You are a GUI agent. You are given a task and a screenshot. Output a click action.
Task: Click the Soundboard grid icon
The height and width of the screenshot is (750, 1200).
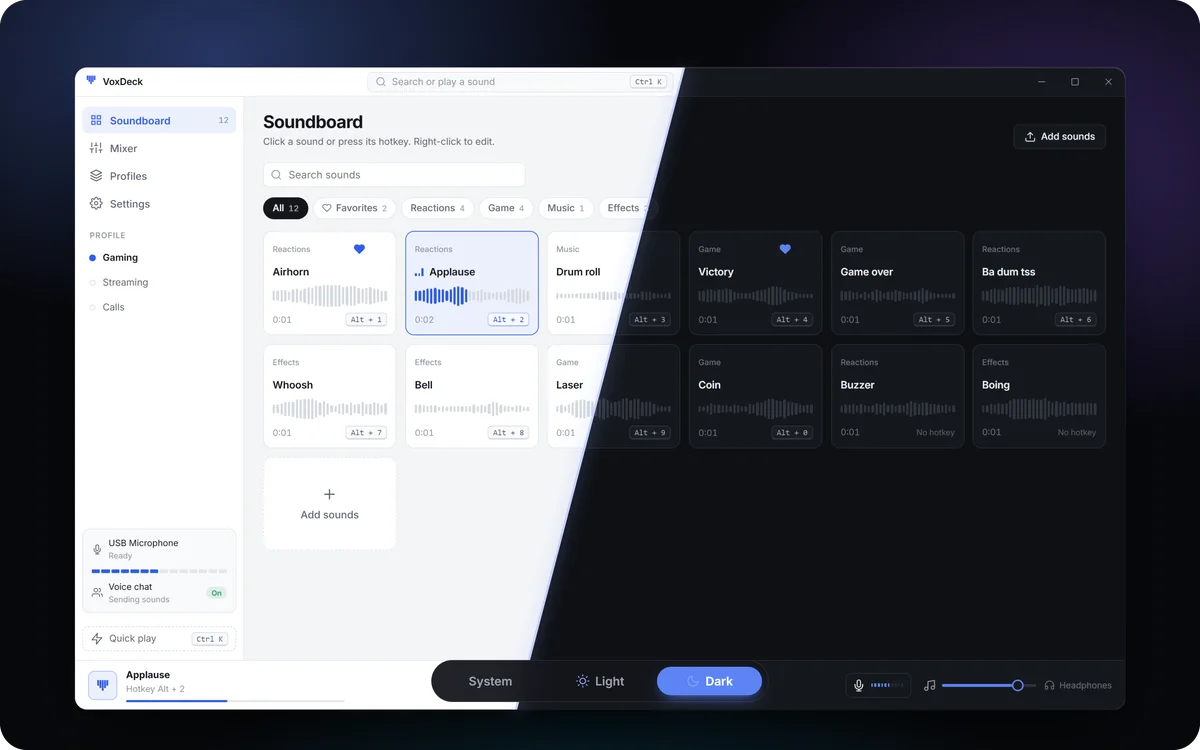[x=96, y=120]
